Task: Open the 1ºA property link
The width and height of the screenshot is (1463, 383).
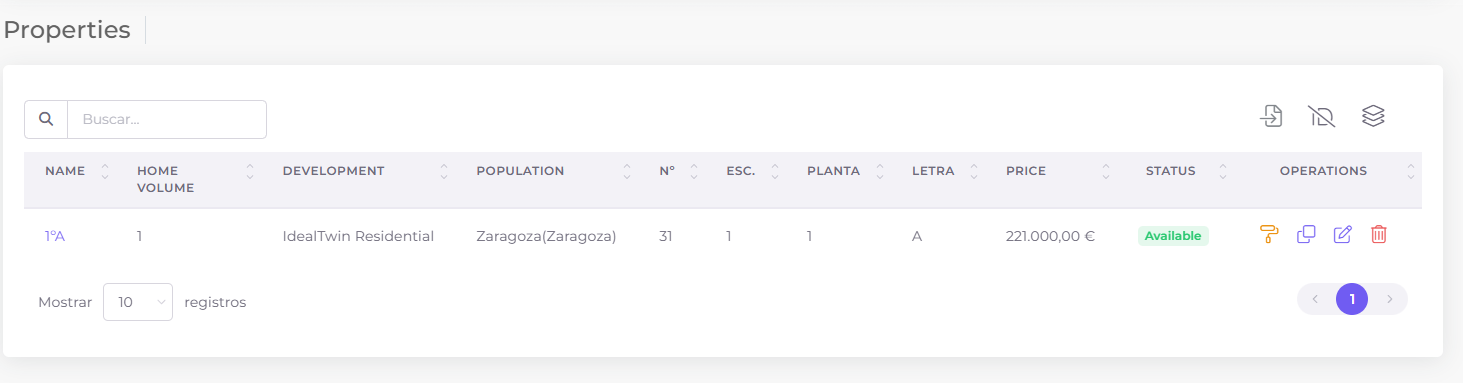Action: click(55, 236)
